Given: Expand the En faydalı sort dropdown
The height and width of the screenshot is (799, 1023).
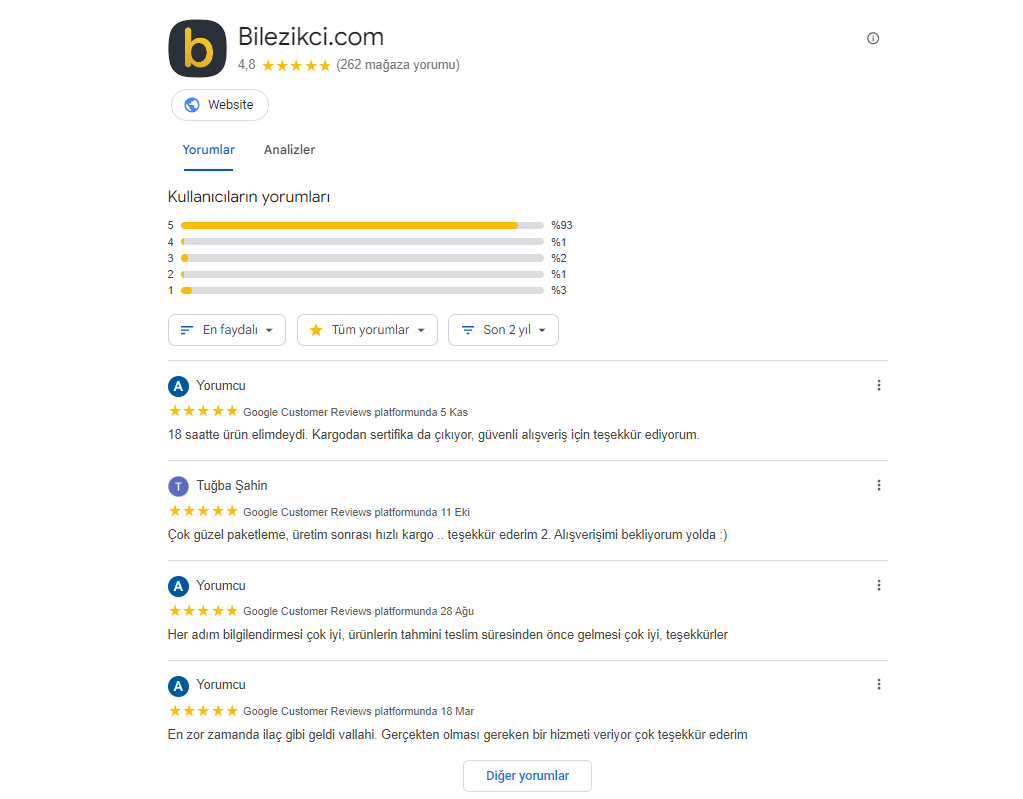Looking at the screenshot, I should 227,330.
